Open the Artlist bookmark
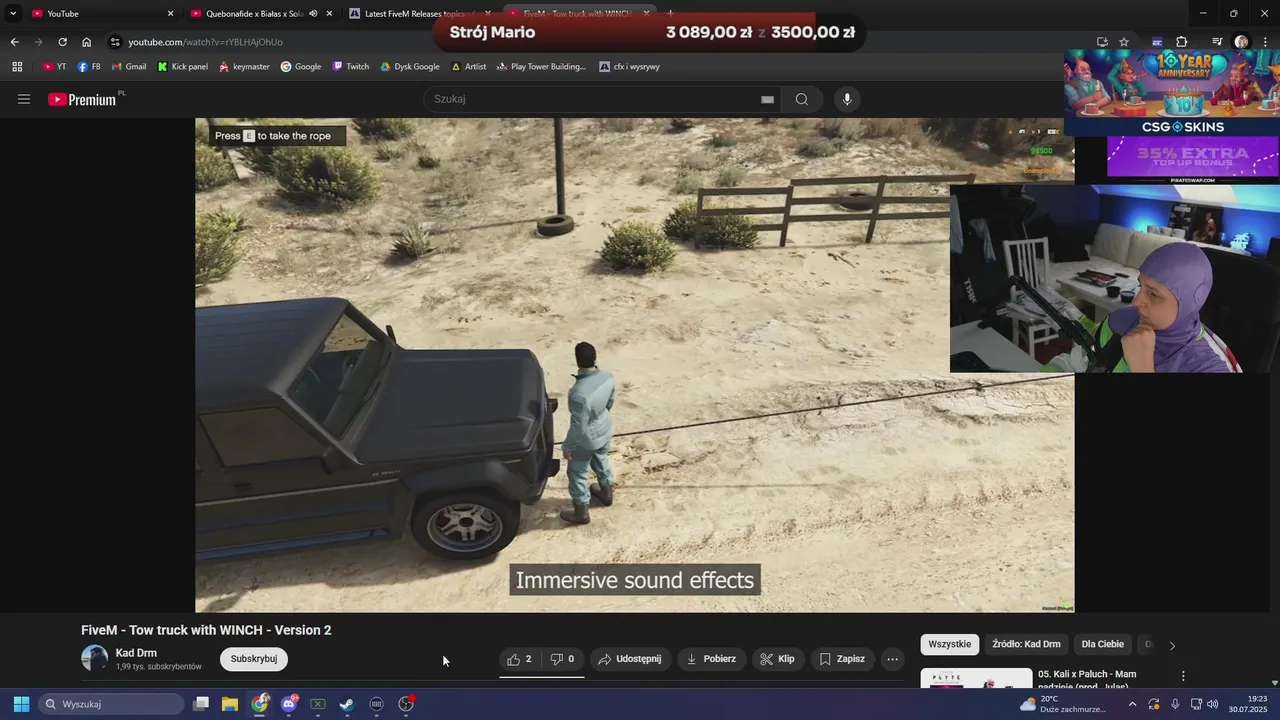This screenshot has width=1280, height=720. click(x=469, y=67)
